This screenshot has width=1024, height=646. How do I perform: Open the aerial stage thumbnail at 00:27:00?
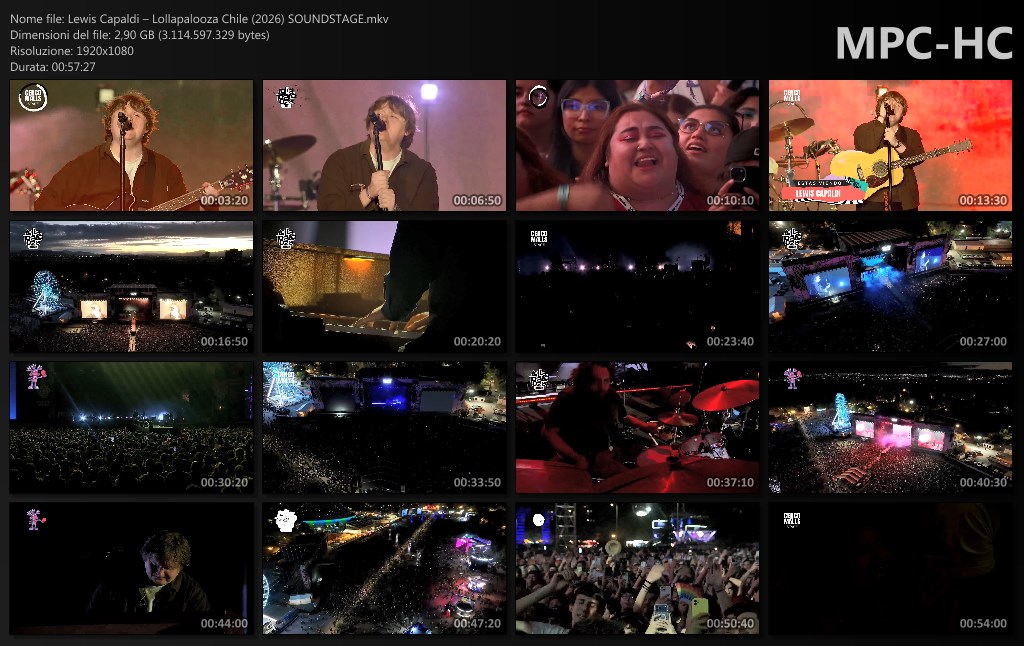(x=890, y=286)
